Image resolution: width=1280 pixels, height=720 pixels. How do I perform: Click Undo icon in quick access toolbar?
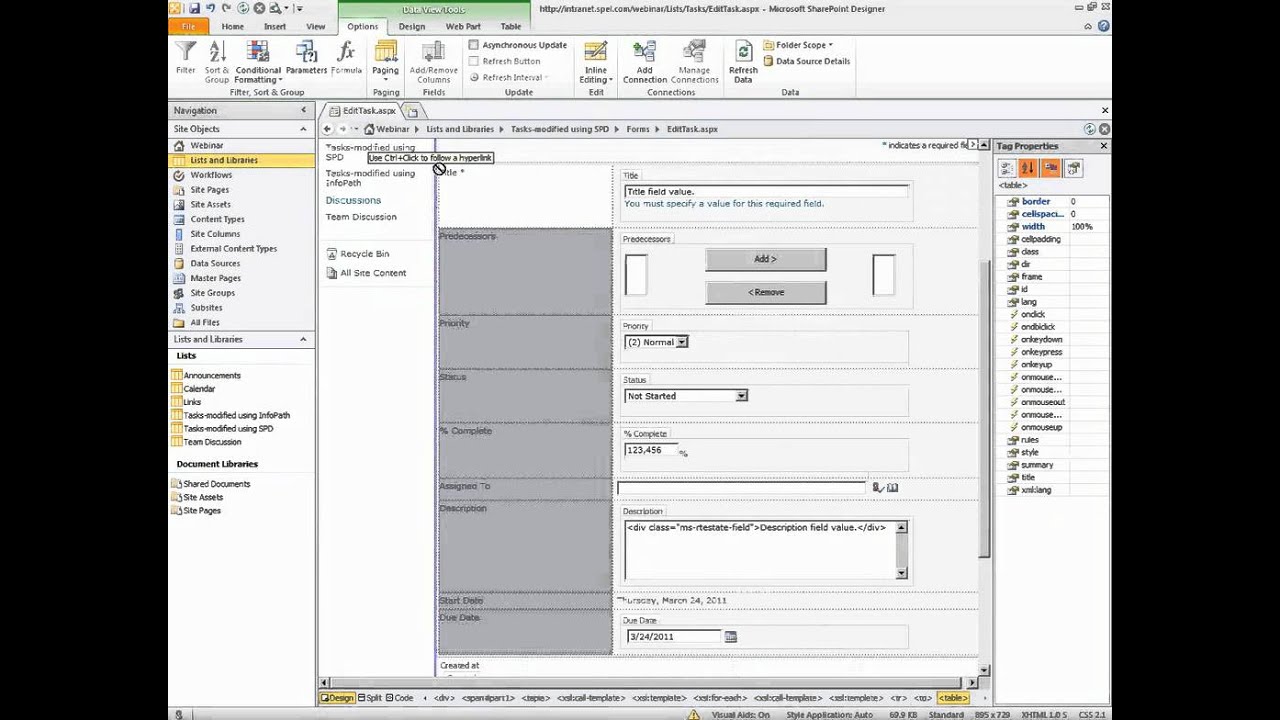point(210,8)
